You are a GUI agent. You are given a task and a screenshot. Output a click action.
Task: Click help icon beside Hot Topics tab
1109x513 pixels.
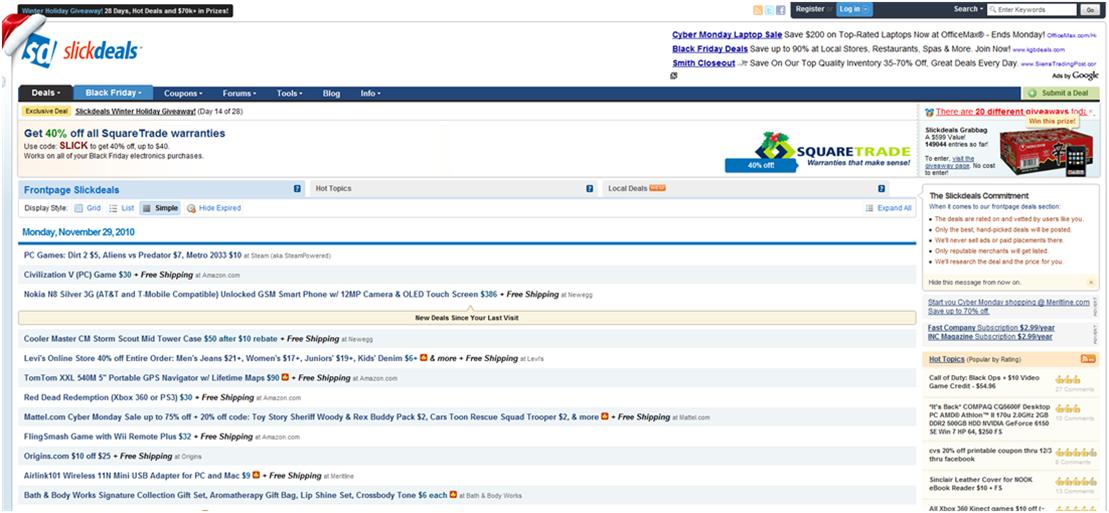590,189
